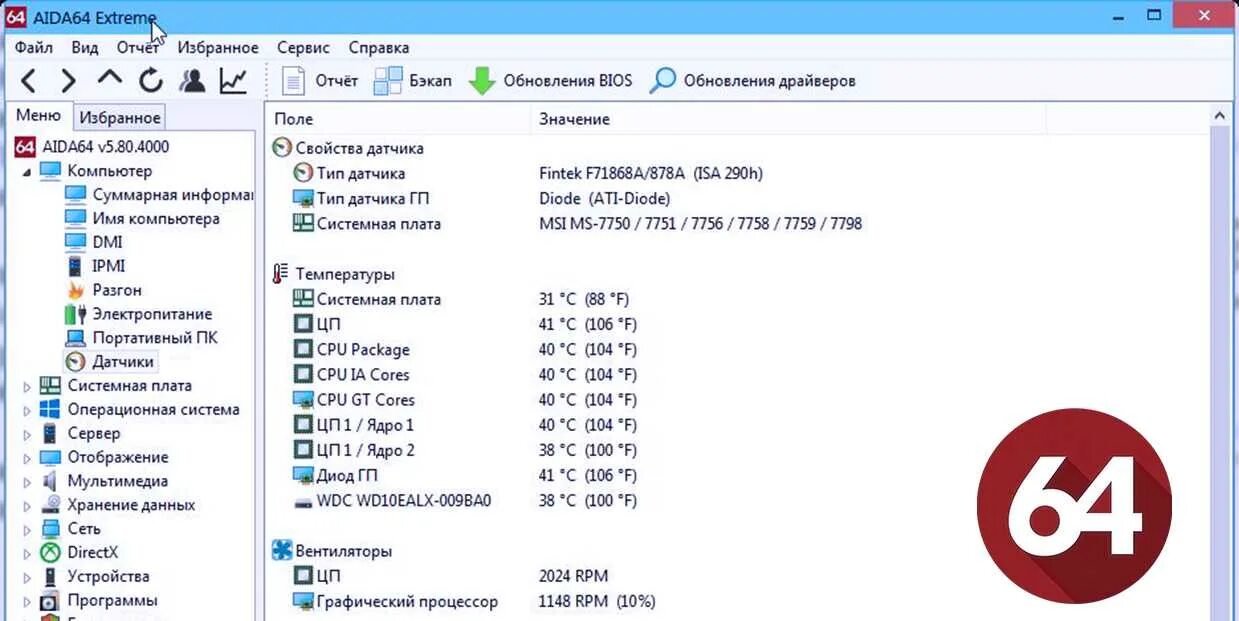The height and width of the screenshot is (621, 1239).
Task: Click the vertical scrollbar up arrow
Action: 1220,117
